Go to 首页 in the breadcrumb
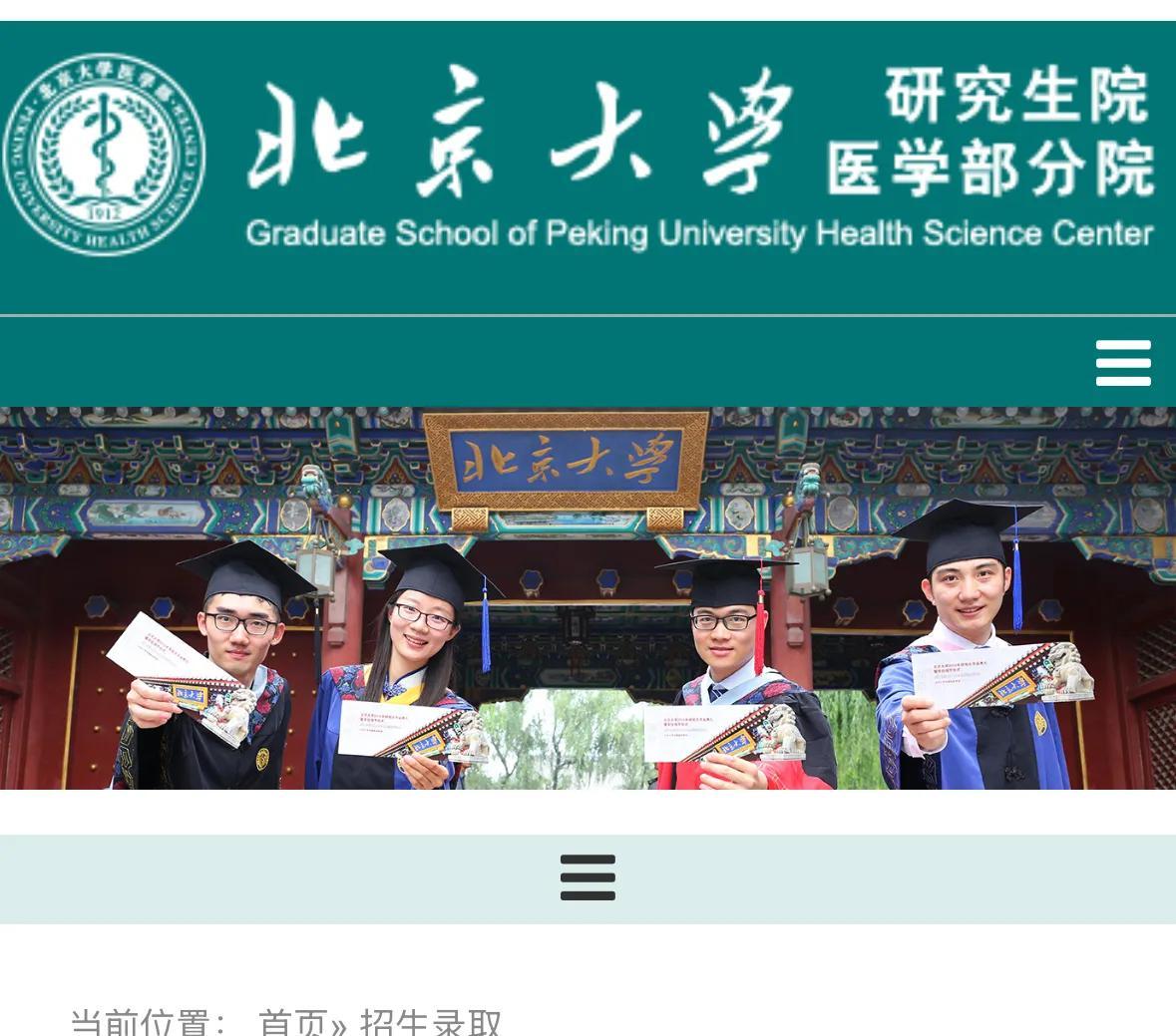 292,1022
